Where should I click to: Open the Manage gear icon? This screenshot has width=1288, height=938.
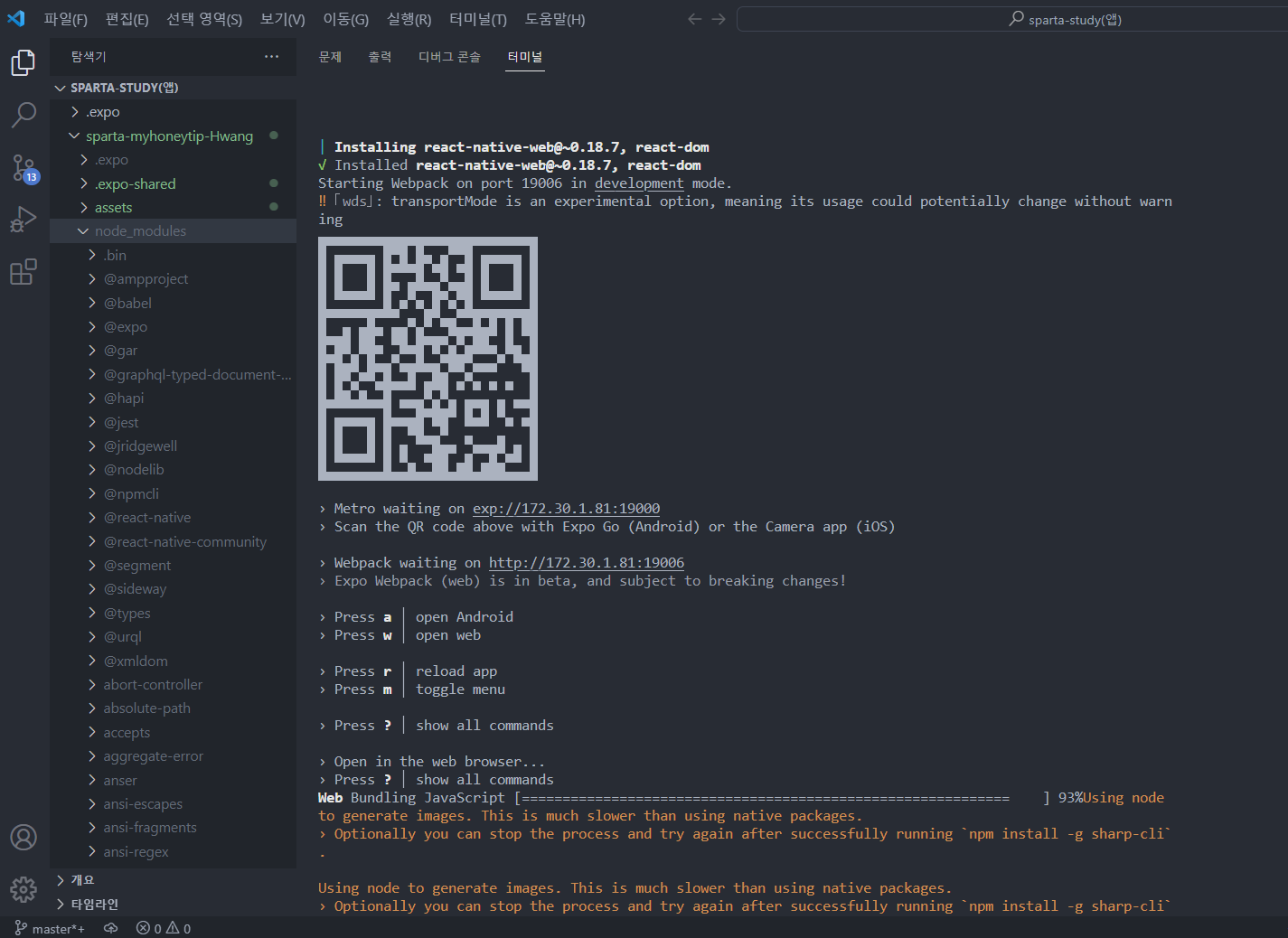point(24,890)
